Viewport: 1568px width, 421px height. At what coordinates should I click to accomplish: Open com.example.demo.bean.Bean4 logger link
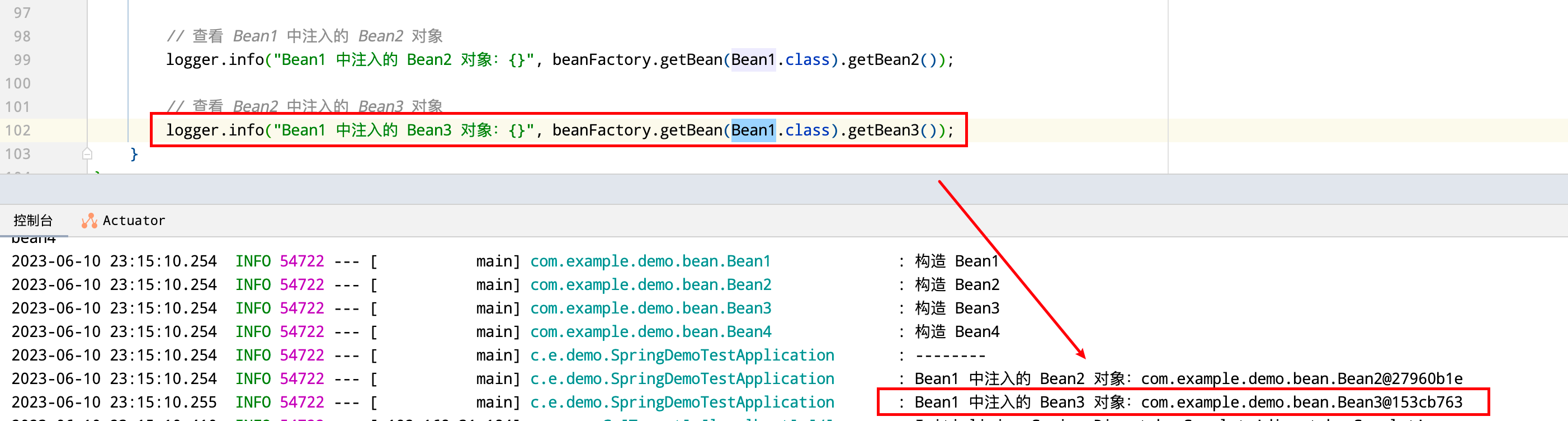(x=651, y=332)
